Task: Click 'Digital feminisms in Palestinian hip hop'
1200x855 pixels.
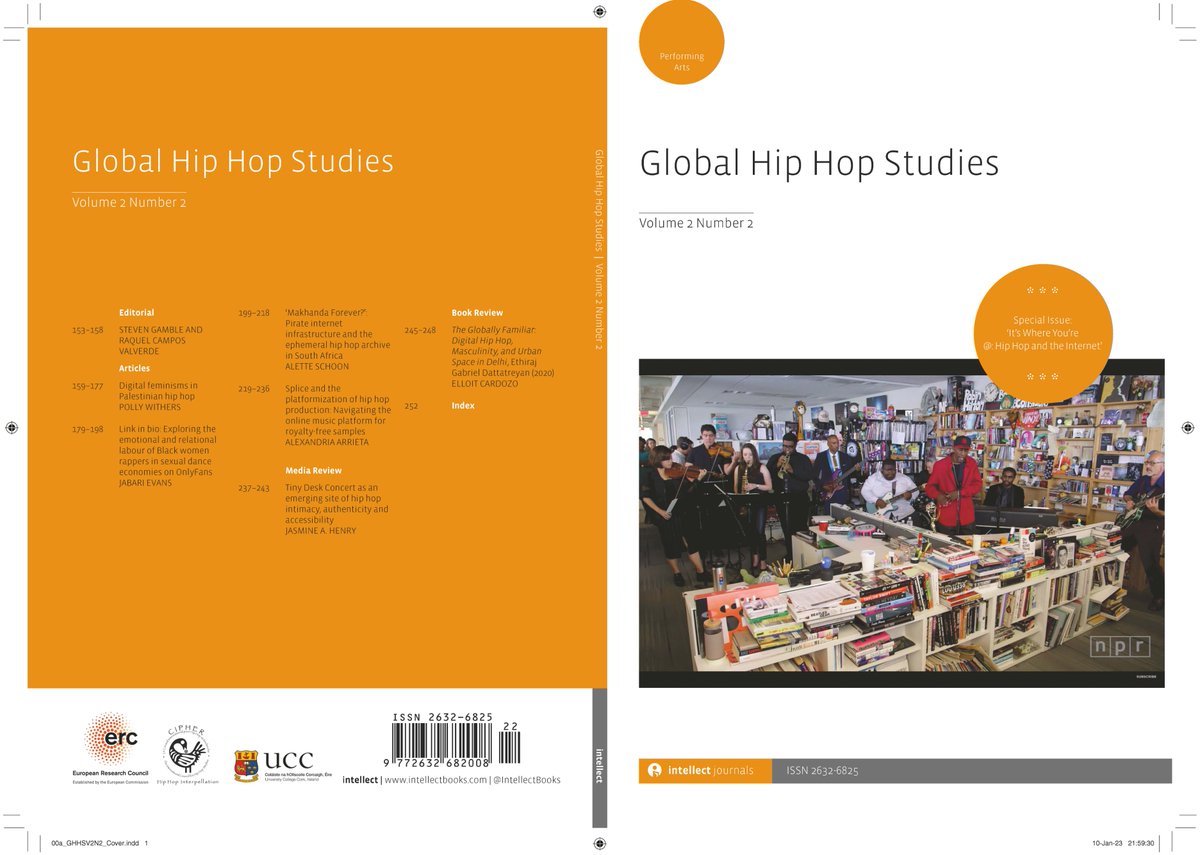Action: coord(158,390)
